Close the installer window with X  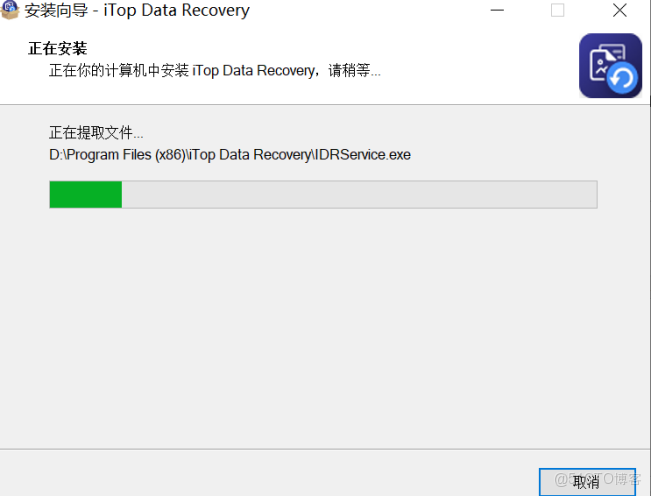(x=620, y=10)
